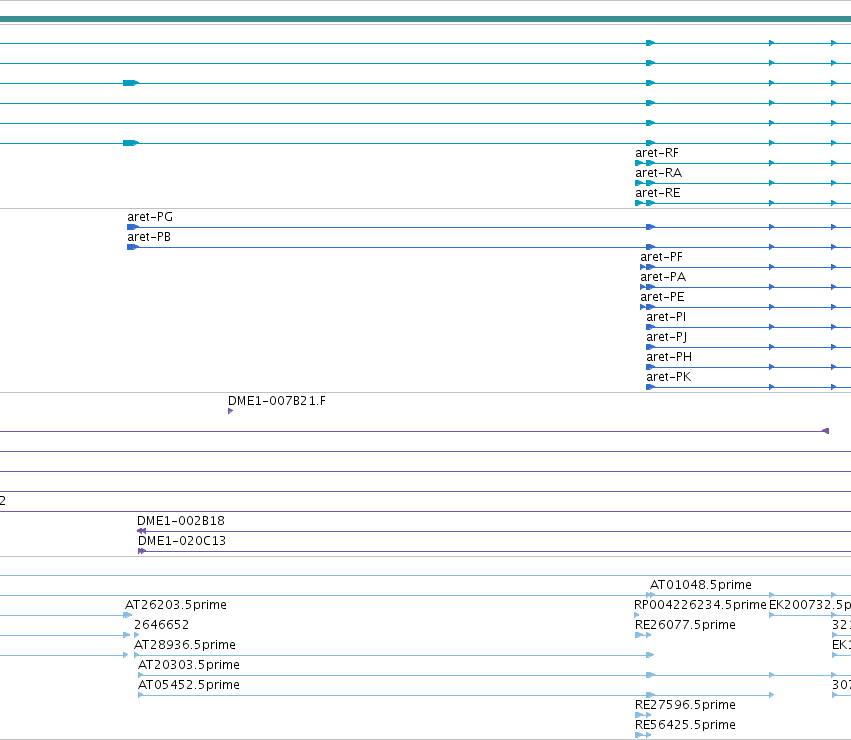Click the DME1-002B18 clone label
Image resolution: width=851 pixels, height=740 pixels.
(181, 521)
